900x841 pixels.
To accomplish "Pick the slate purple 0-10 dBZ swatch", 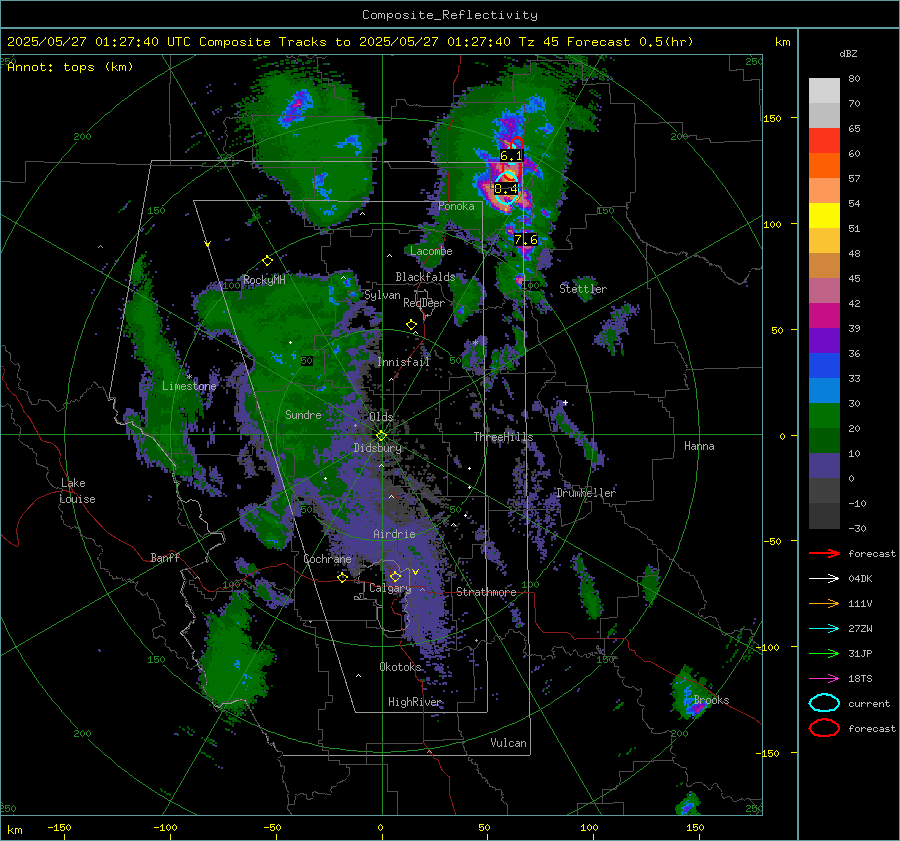I will [x=824, y=466].
